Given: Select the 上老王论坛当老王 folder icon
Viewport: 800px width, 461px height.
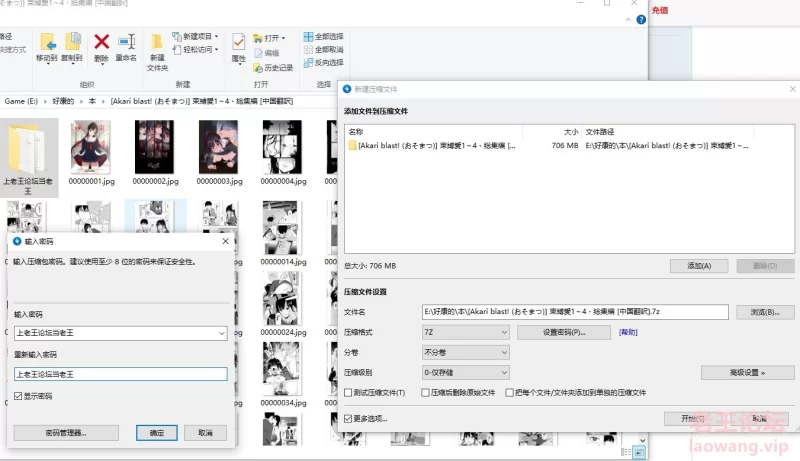Looking at the screenshot, I should click(x=28, y=157).
